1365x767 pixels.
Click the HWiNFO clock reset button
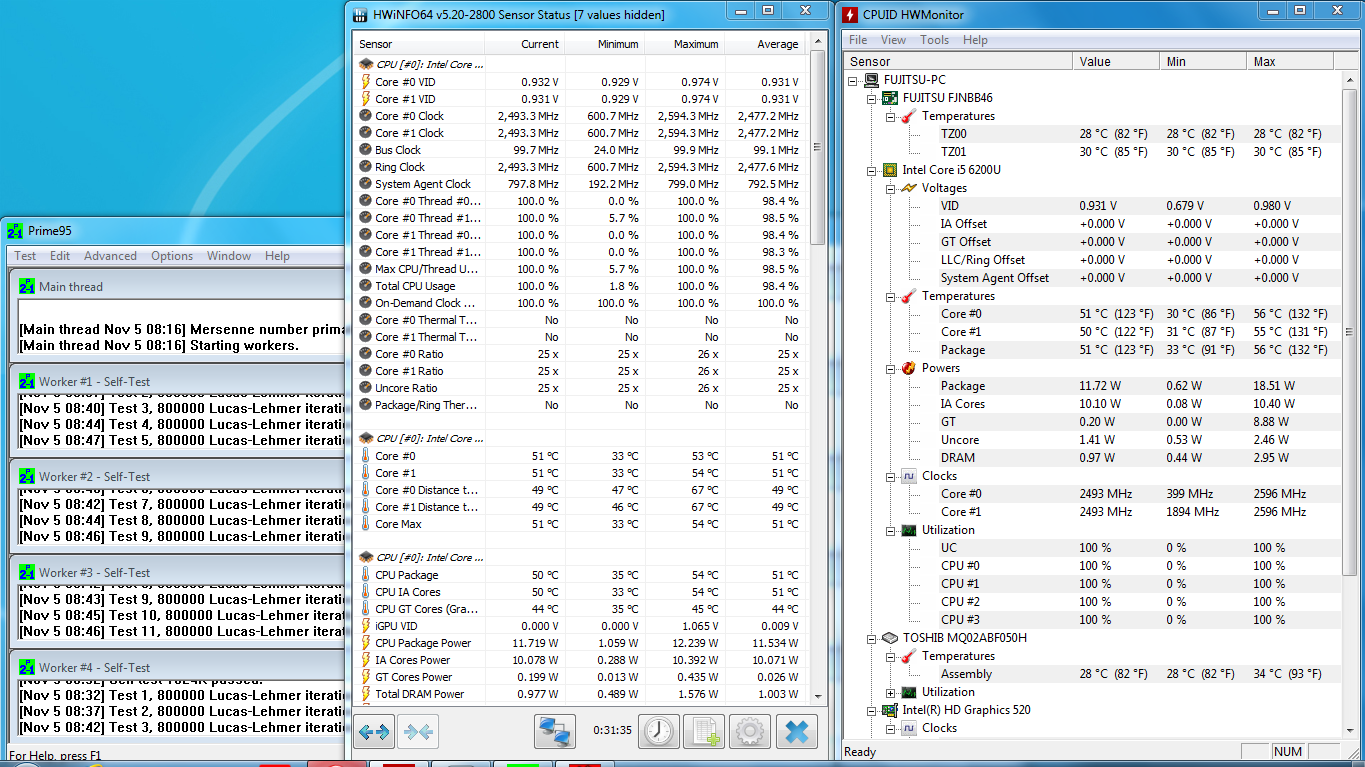click(x=659, y=732)
